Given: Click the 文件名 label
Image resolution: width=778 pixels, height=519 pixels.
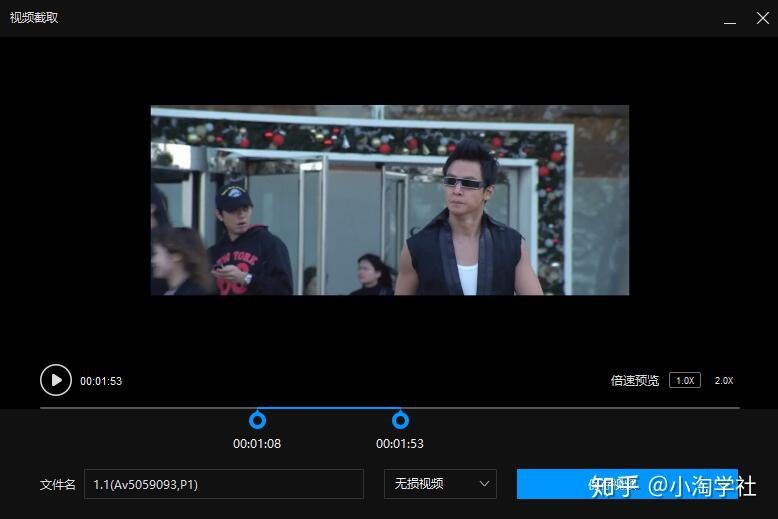Looking at the screenshot, I should tap(58, 484).
